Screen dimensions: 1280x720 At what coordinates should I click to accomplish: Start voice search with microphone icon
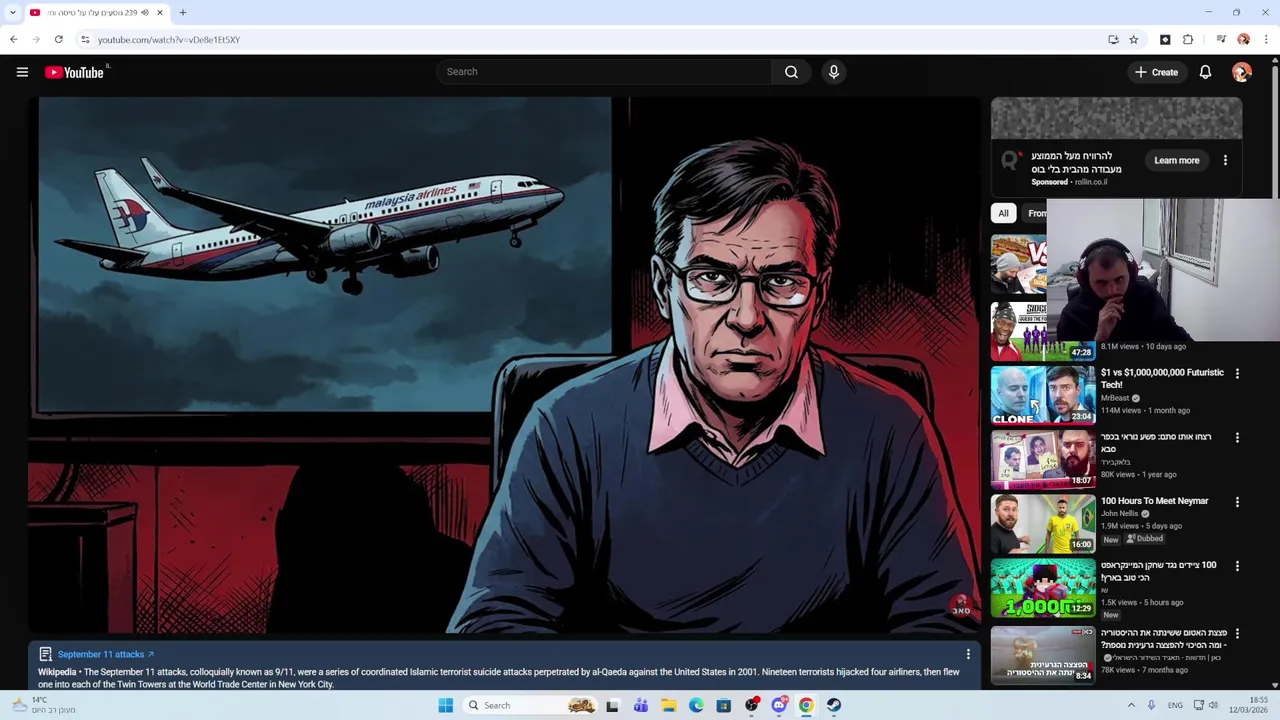click(833, 72)
